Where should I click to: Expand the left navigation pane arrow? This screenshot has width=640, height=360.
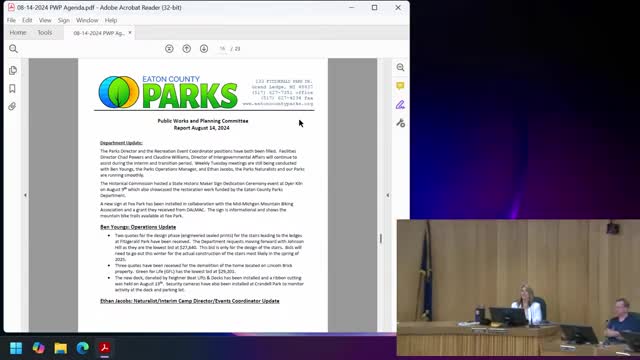[25, 196]
